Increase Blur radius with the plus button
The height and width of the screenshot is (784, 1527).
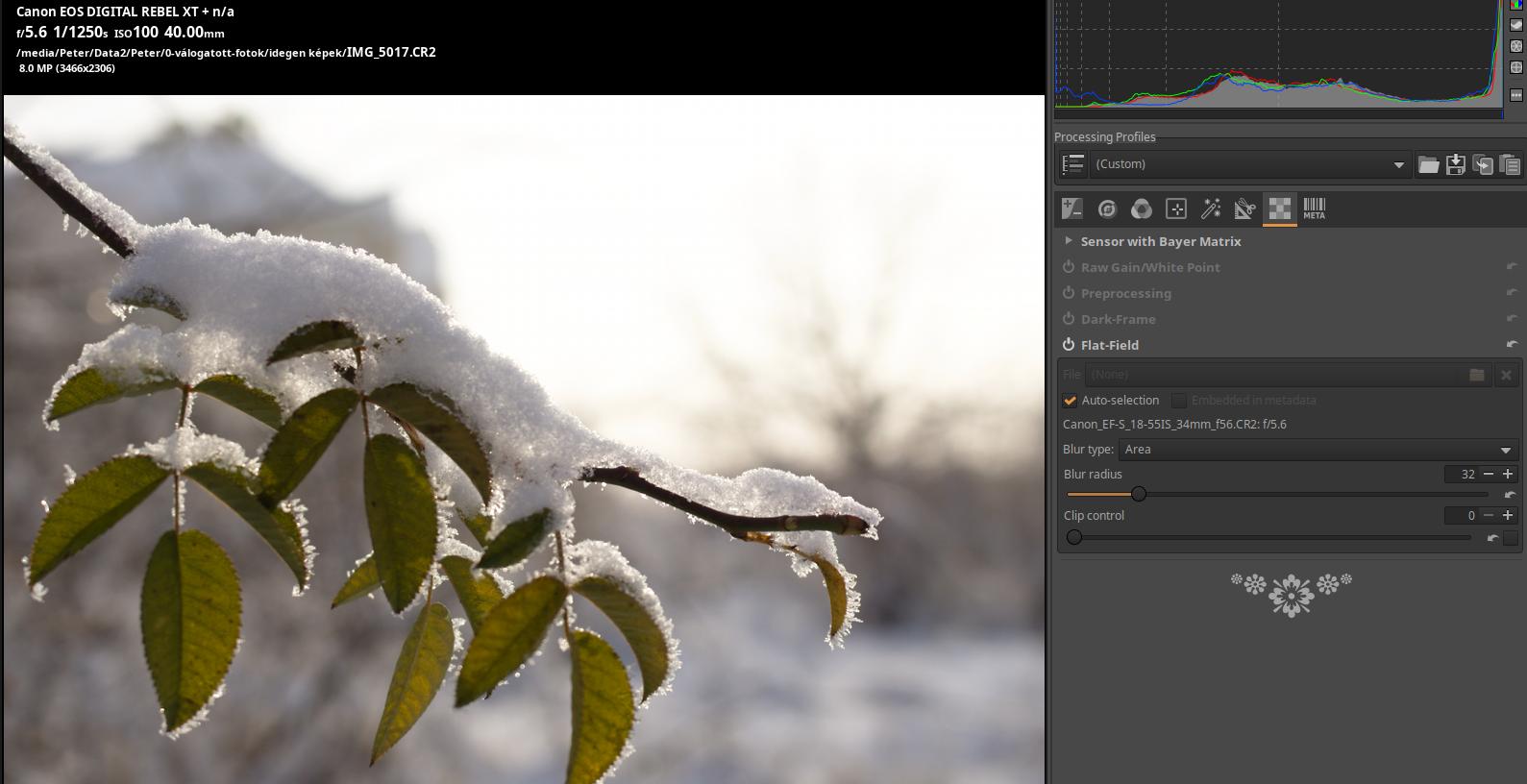click(x=1508, y=474)
